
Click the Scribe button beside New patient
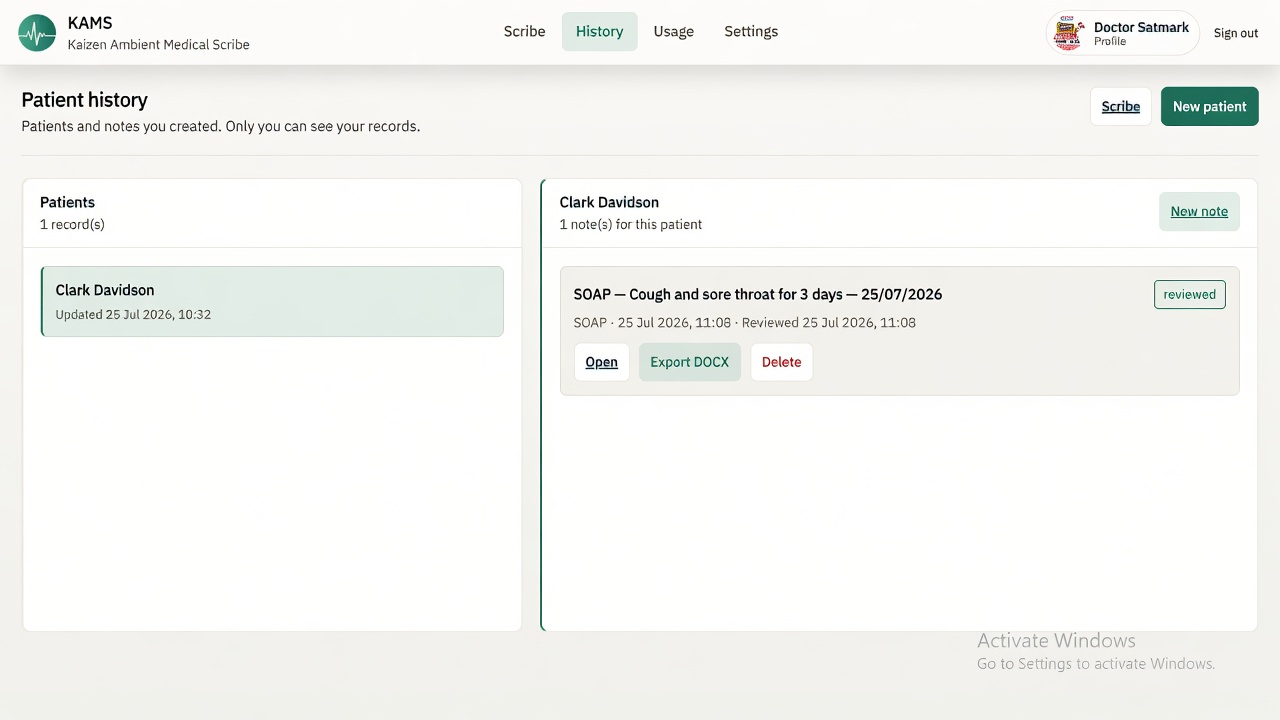tap(1120, 106)
